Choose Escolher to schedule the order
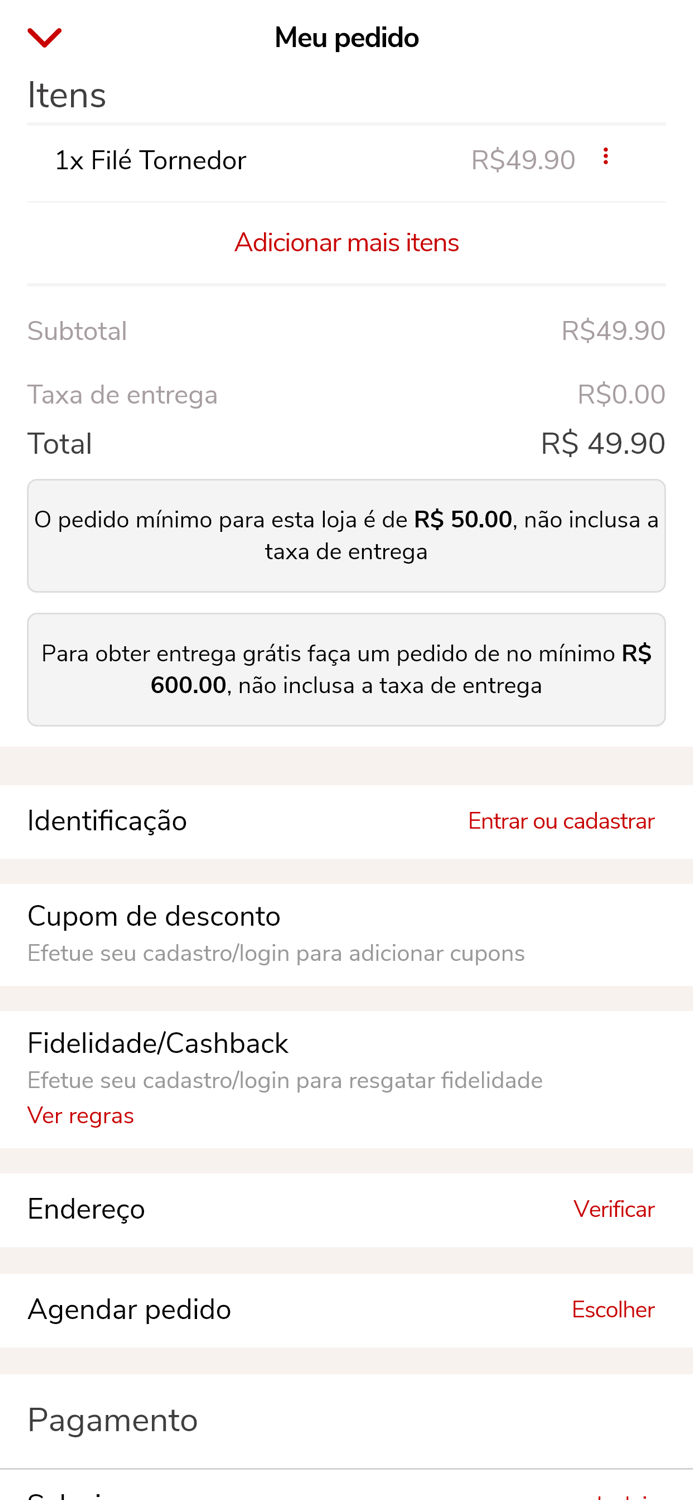The width and height of the screenshot is (693, 1500). (612, 1309)
